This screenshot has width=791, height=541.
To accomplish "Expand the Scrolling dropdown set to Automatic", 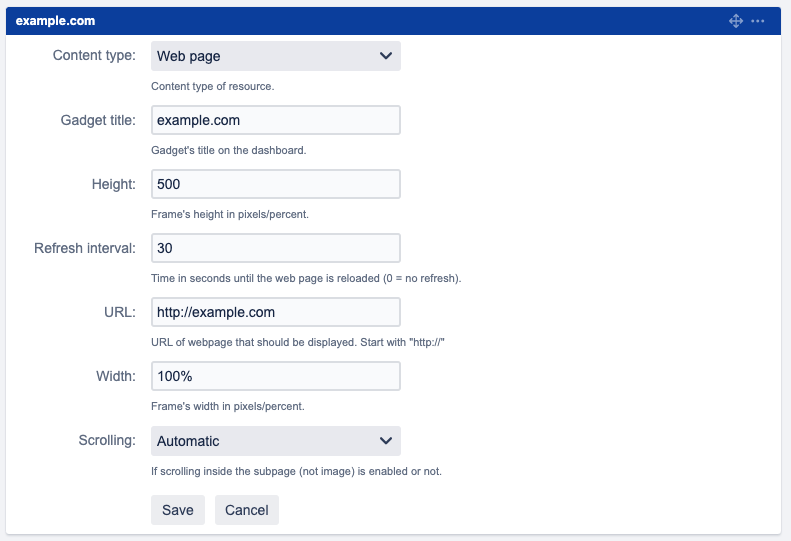I will pyautogui.click(x=275, y=441).
